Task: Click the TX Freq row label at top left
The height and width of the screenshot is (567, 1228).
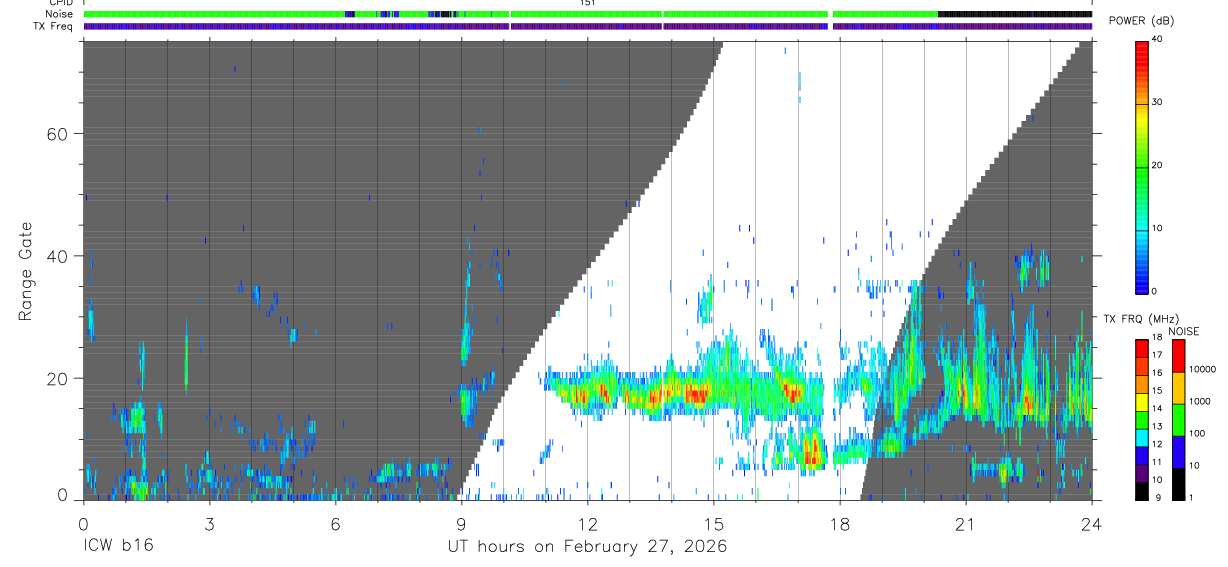Action: [53, 26]
